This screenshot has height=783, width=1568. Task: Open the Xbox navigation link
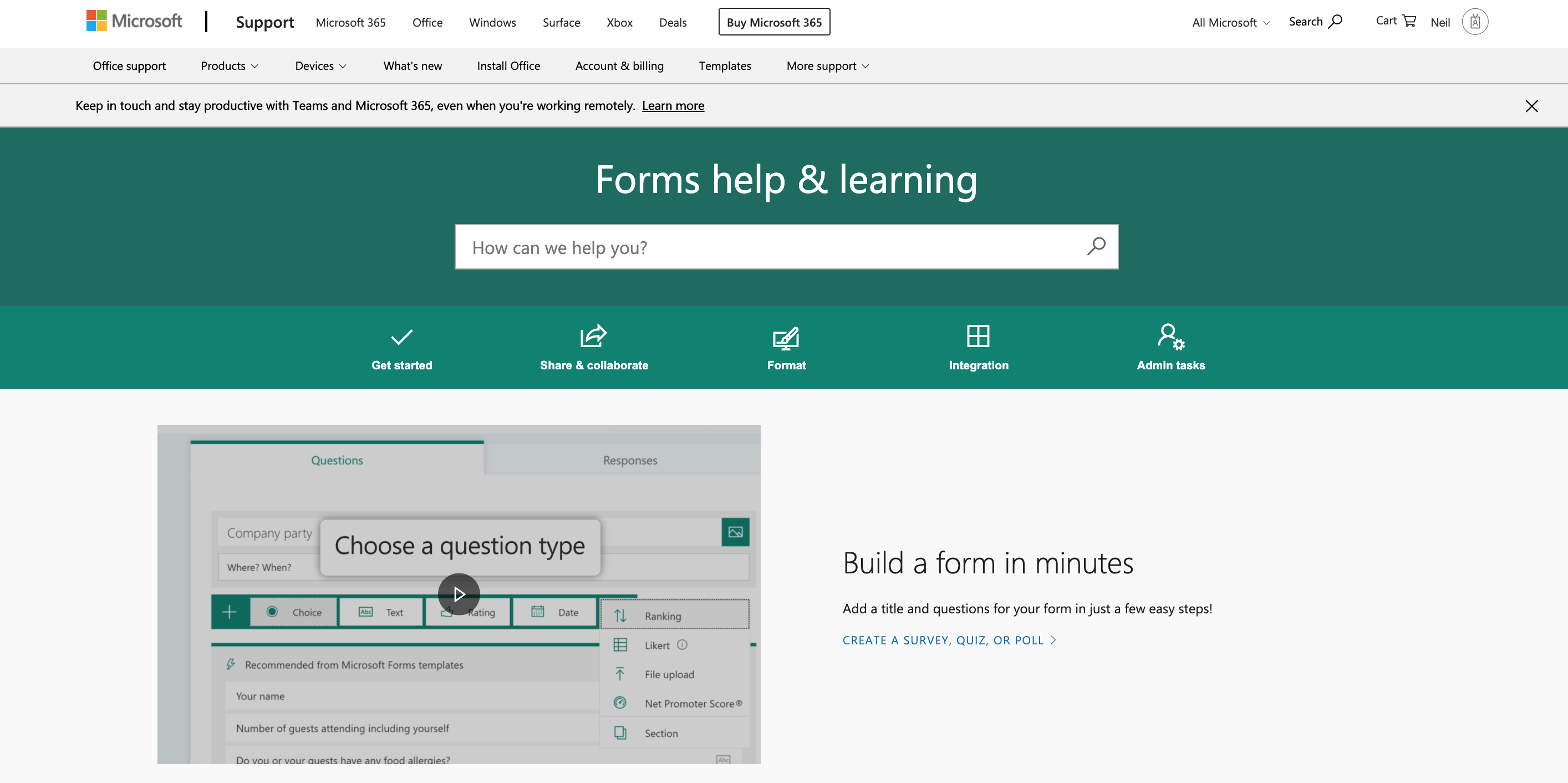[620, 23]
